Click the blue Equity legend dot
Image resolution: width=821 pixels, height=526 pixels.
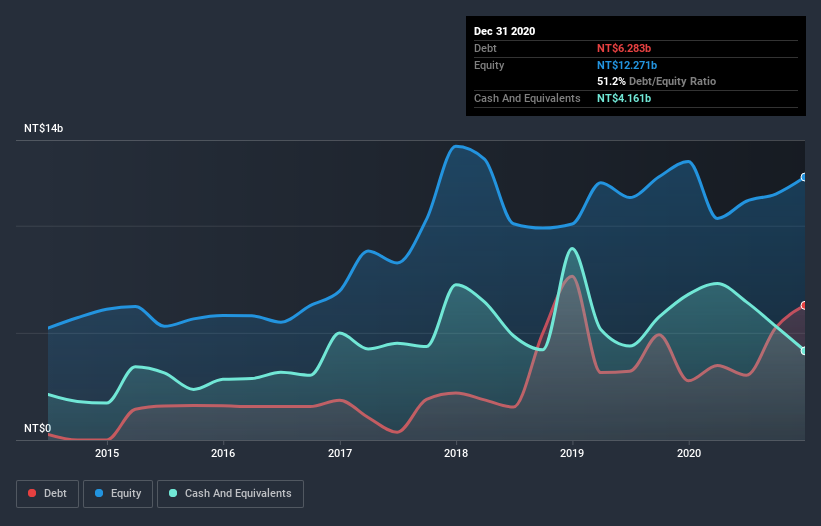pyautogui.click(x=99, y=493)
